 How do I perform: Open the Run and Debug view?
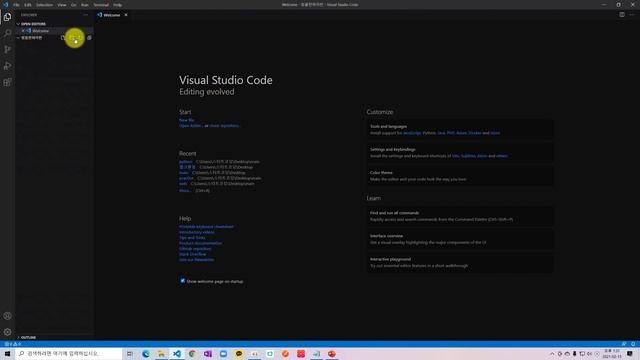[7, 66]
